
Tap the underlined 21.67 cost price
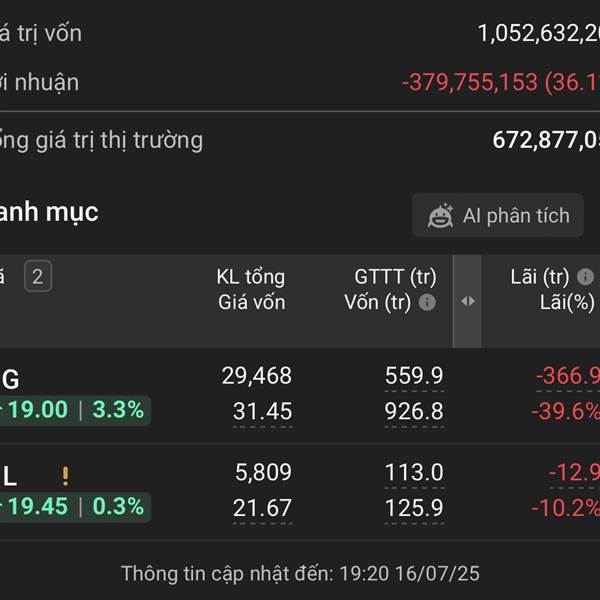pyautogui.click(x=262, y=508)
